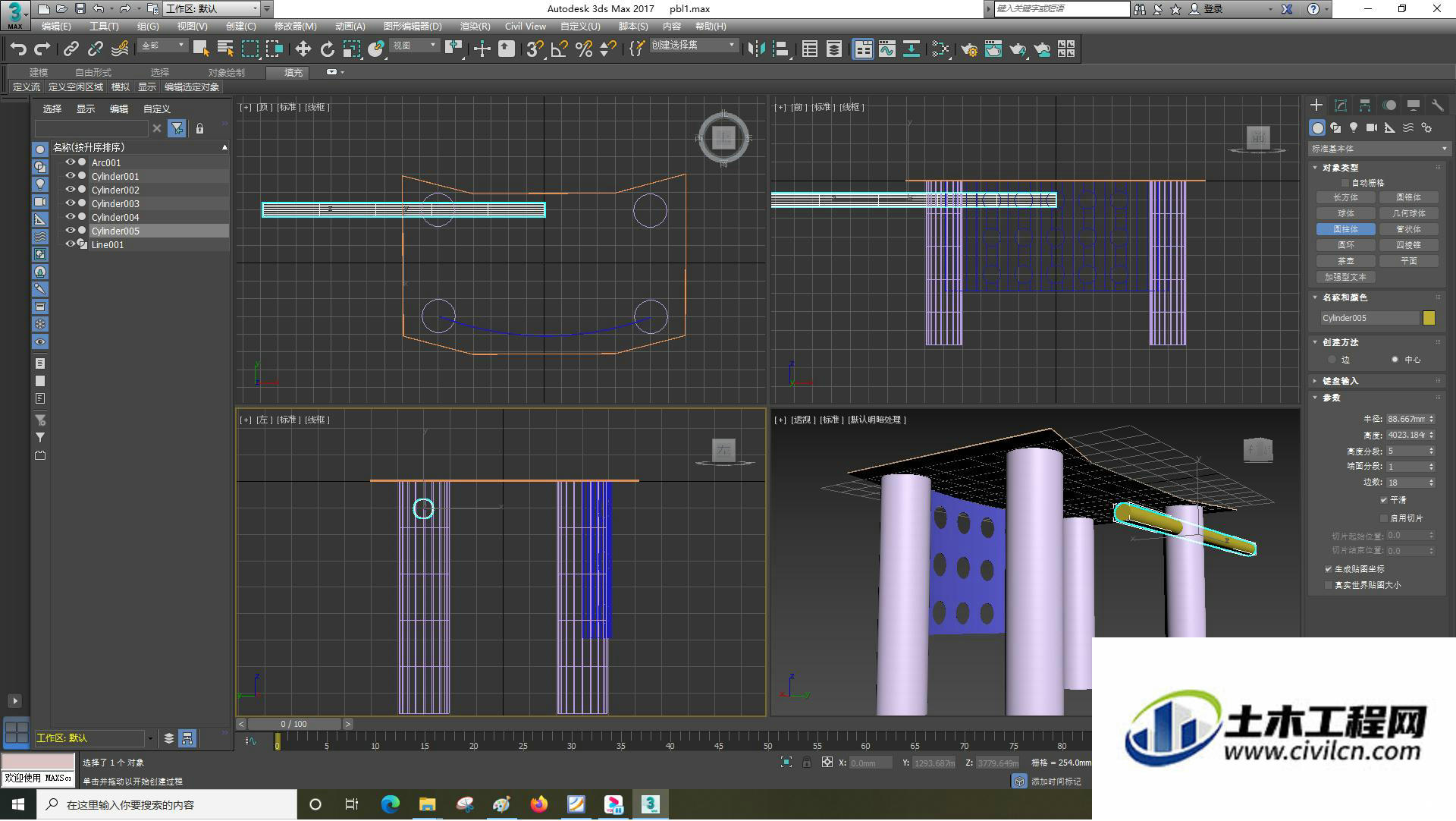Click the 球体 primitive button
The image size is (1456, 821).
point(1346,213)
